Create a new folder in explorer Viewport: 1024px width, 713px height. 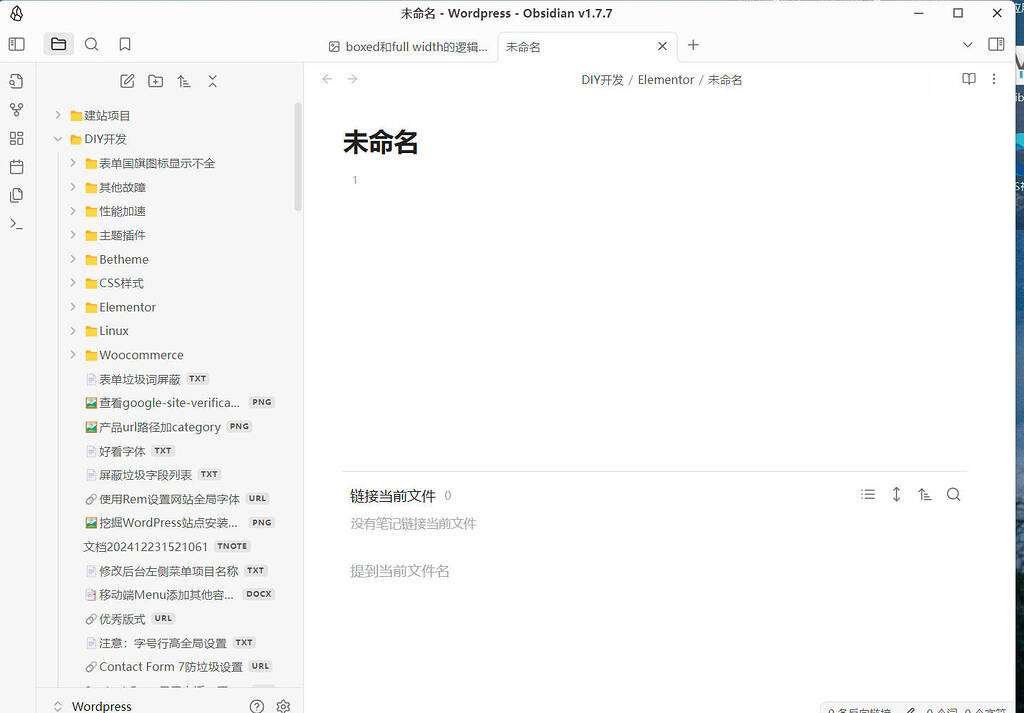[155, 81]
